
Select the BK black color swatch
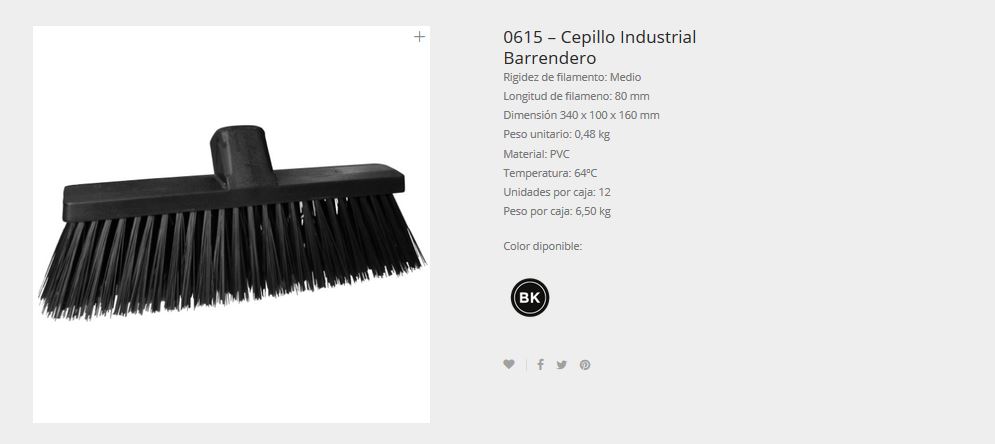tap(530, 297)
